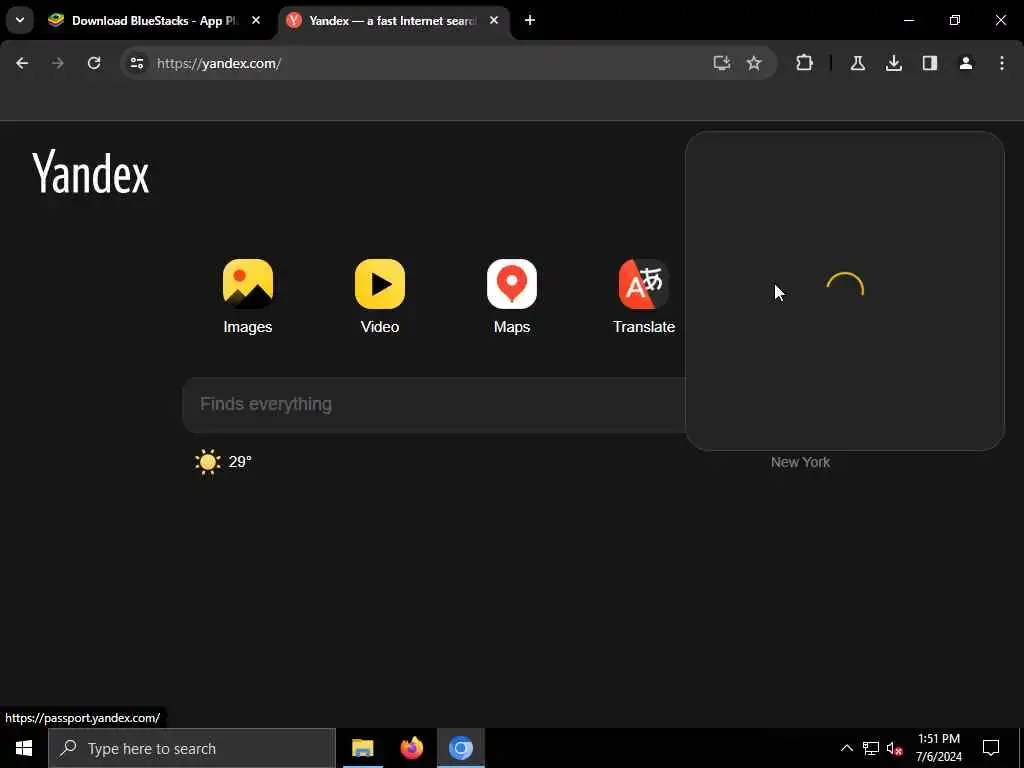The image size is (1024, 768).
Task: Open Windows notification center
Action: [x=991, y=748]
